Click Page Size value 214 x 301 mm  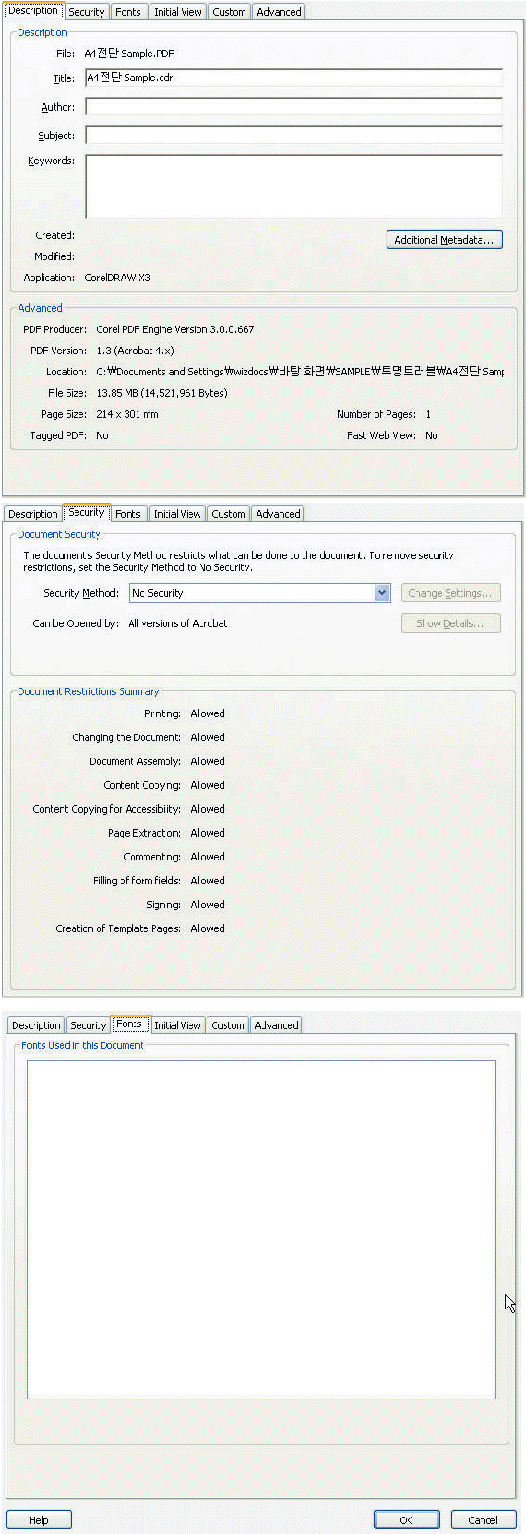127,414
